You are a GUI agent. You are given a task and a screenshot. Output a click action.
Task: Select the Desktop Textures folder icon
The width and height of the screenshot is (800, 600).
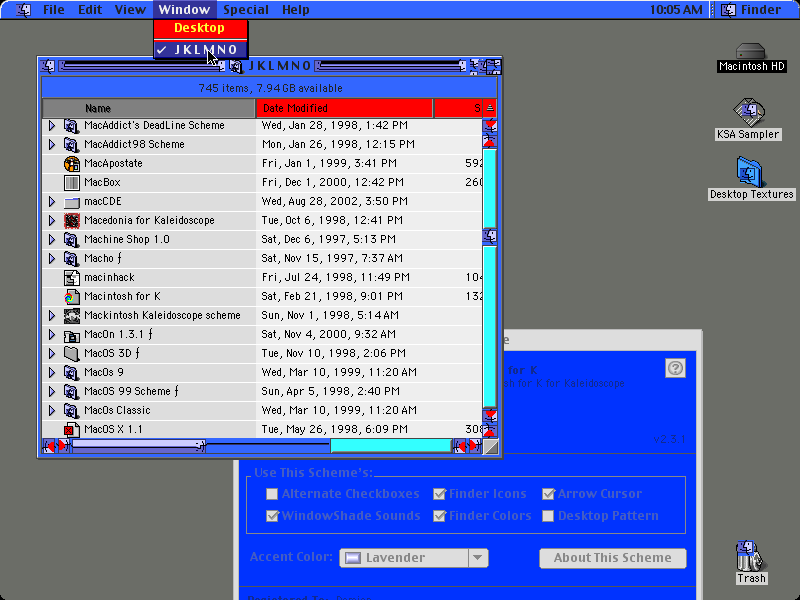tap(749, 172)
